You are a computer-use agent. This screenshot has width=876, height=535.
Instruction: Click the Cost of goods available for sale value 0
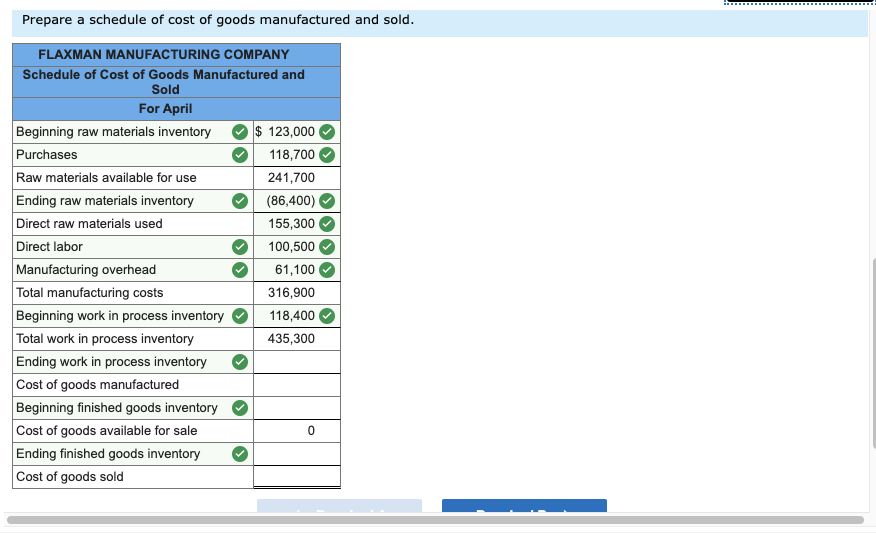(311, 431)
